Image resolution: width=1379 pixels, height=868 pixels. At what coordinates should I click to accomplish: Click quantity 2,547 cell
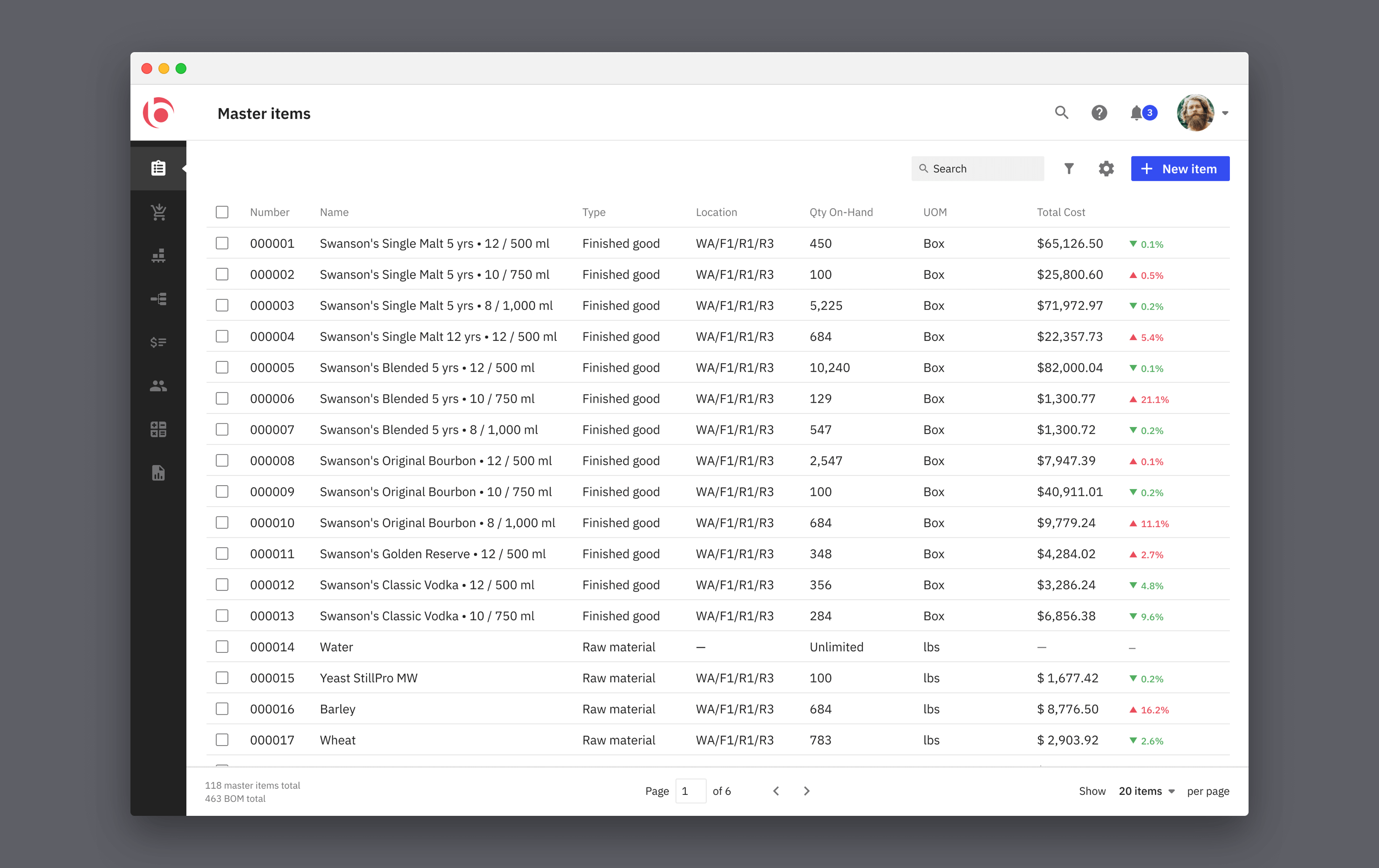[826, 461]
